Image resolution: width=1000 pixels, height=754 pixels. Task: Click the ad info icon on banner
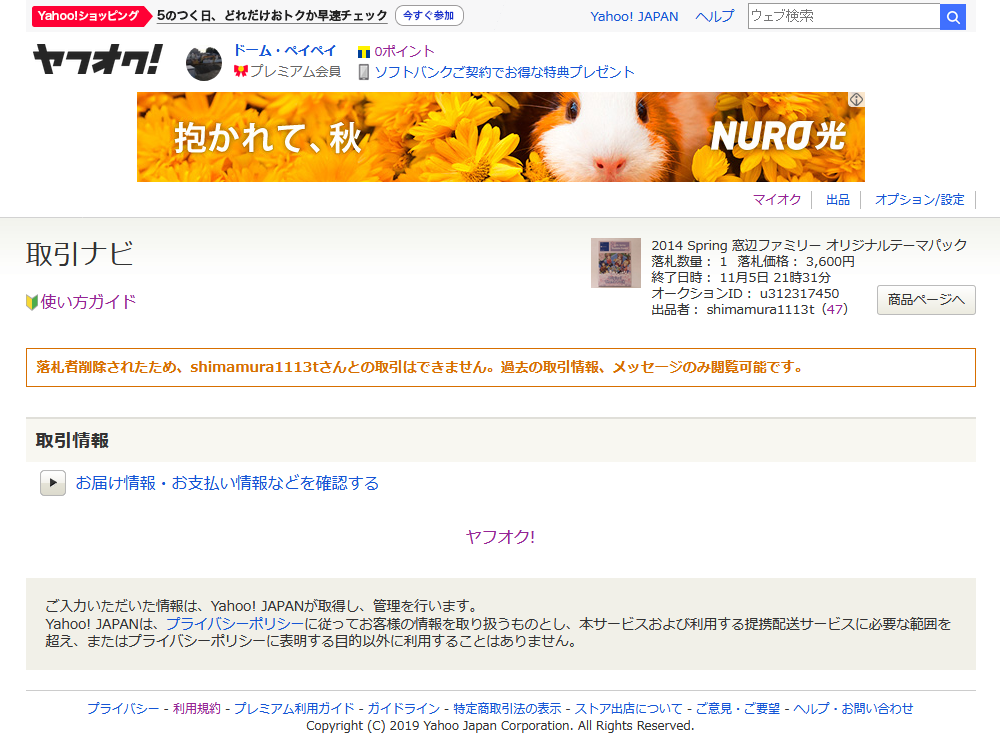(x=856, y=100)
